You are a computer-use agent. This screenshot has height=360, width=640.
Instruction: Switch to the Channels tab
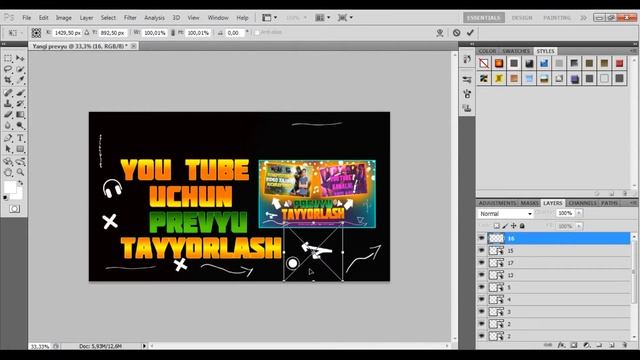click(582, 203)
